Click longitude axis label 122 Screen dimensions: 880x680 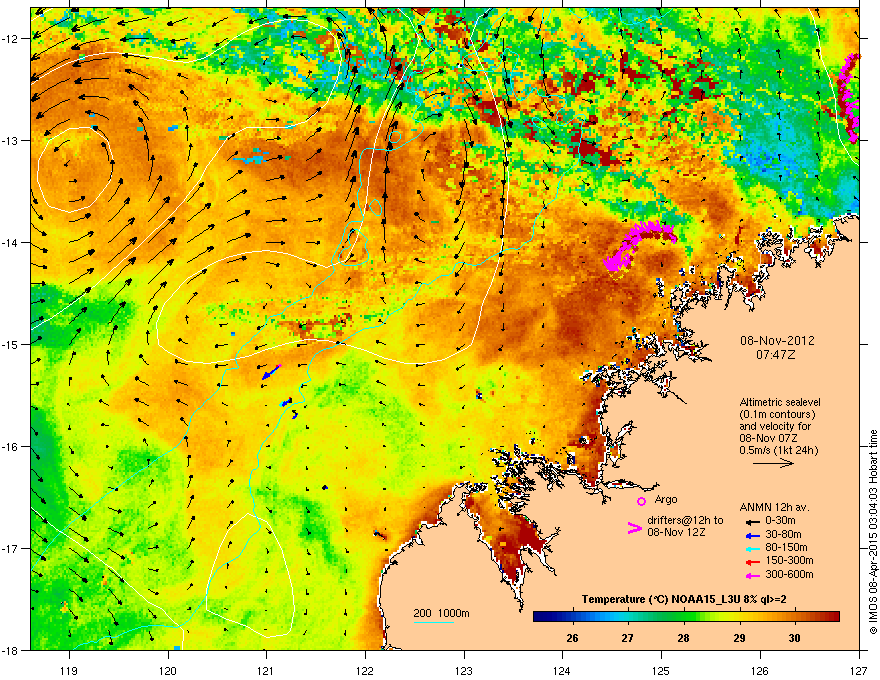tap(365, 670)
